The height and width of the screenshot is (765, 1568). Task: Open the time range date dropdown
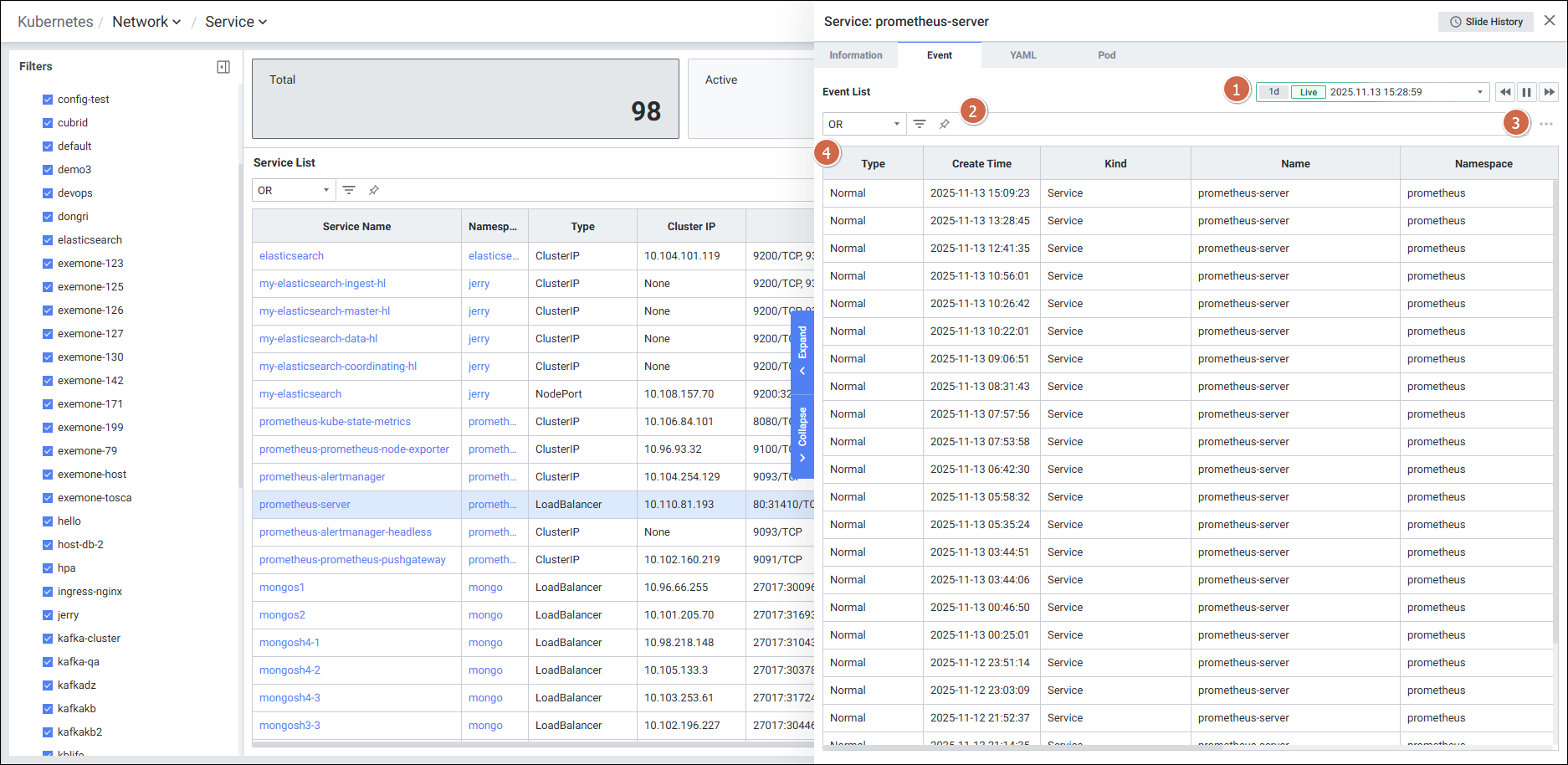[x=1479, y=92]
